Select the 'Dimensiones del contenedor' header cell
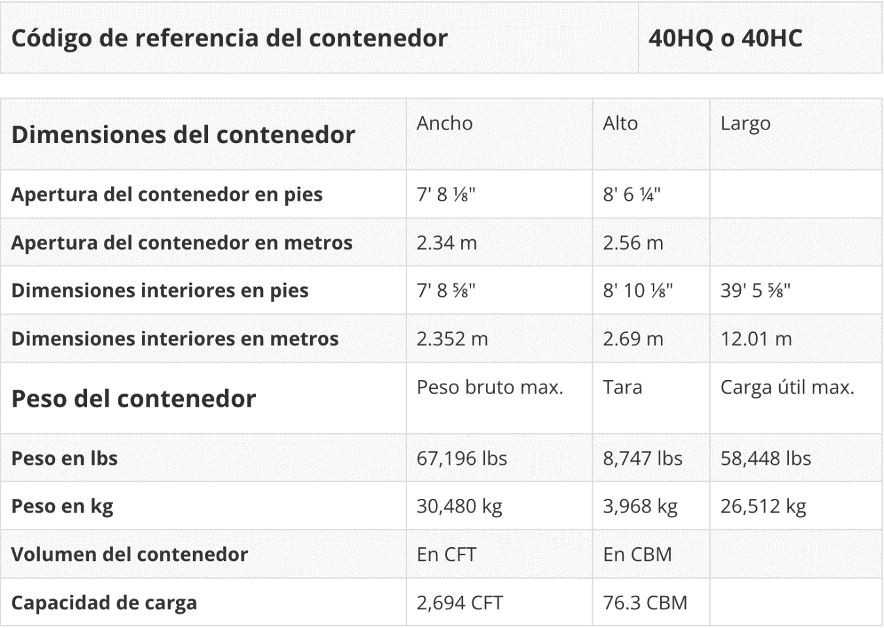The width and height of the screenshot is (884, 628). tap(183, 134)
